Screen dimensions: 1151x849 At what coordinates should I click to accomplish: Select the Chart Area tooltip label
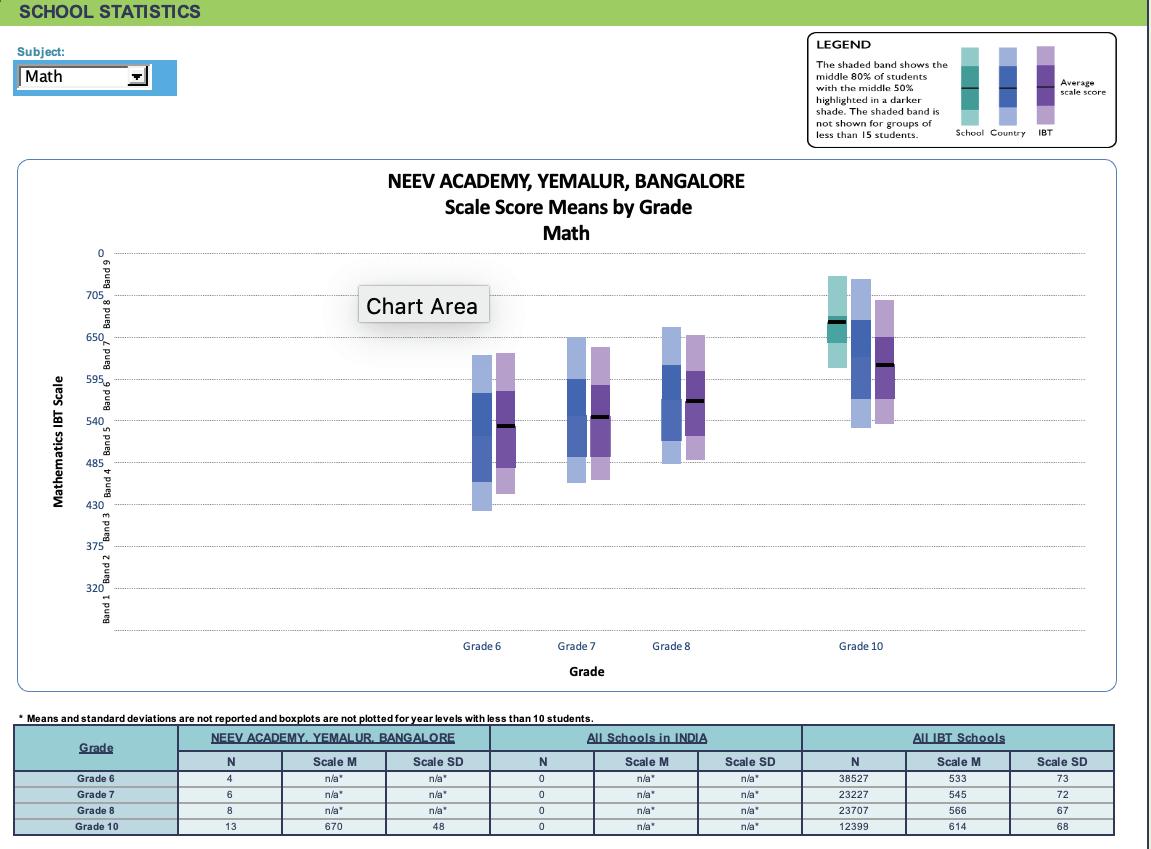(x=423, y=305)
